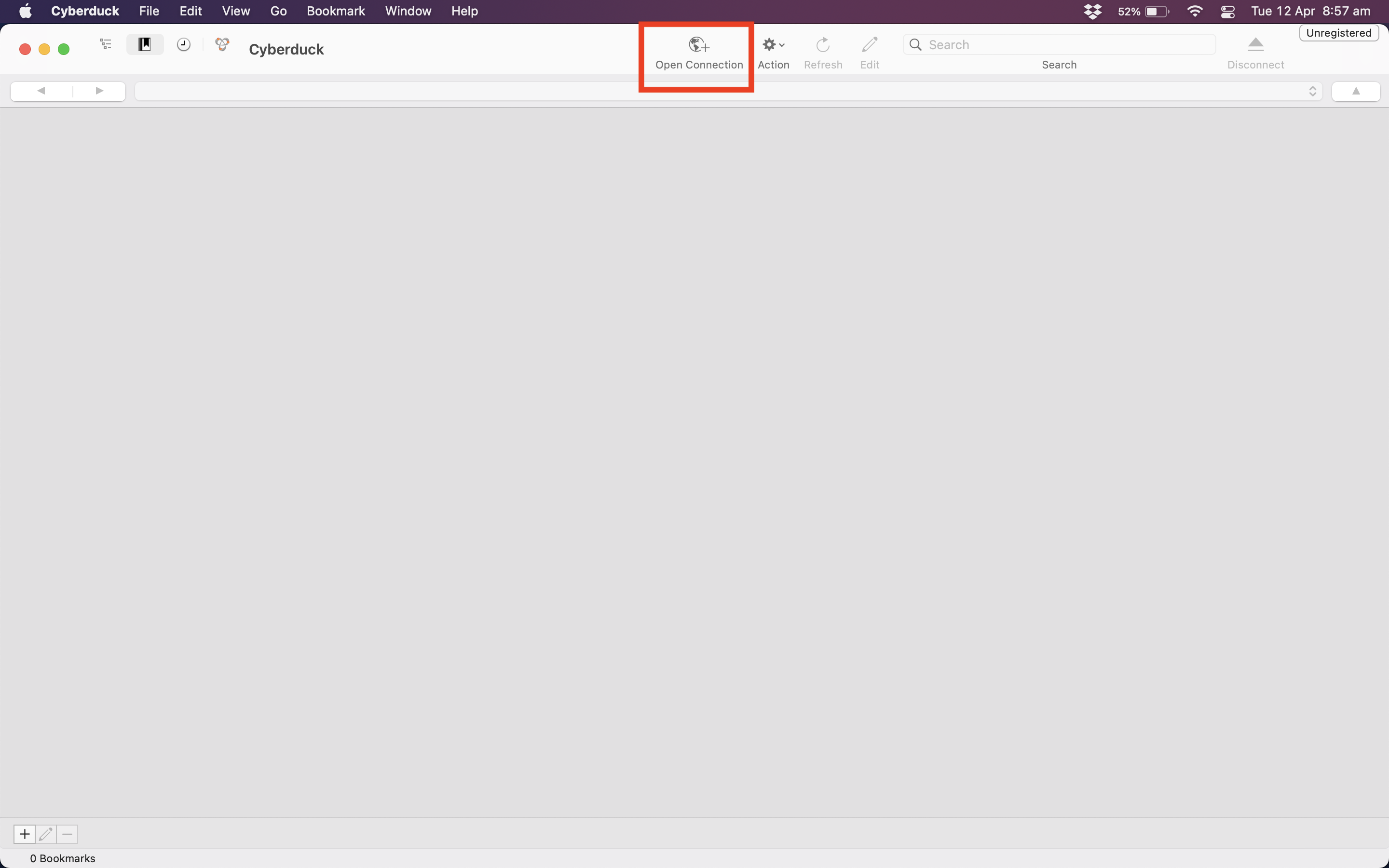Screen dimensions: 1389x868
Task: Click the path bar expander arrow
Action: [x=1311, y=91]
